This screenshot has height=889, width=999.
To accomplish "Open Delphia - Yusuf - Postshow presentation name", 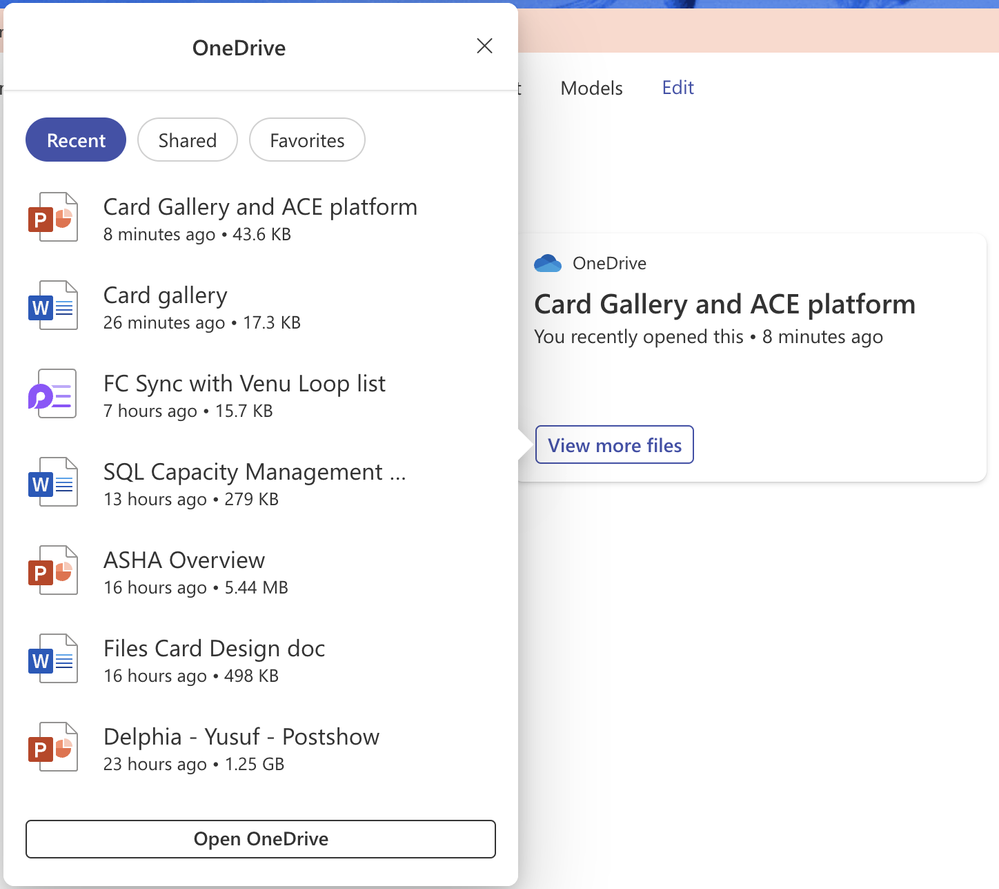I will click(x=241, y=737).
